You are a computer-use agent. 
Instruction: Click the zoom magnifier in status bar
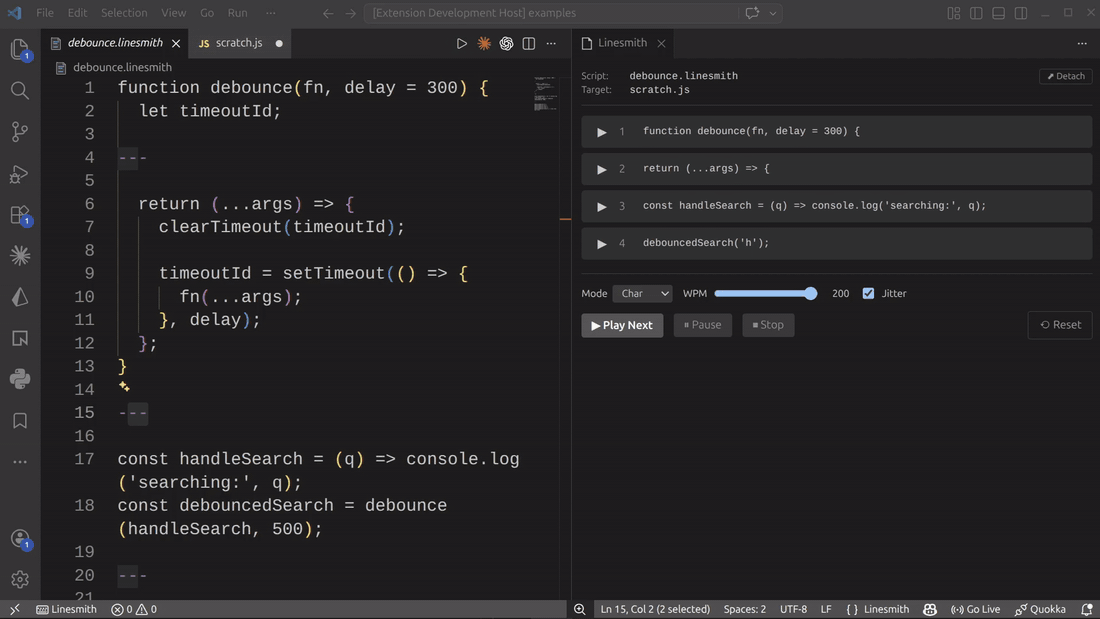click(579, 609)
